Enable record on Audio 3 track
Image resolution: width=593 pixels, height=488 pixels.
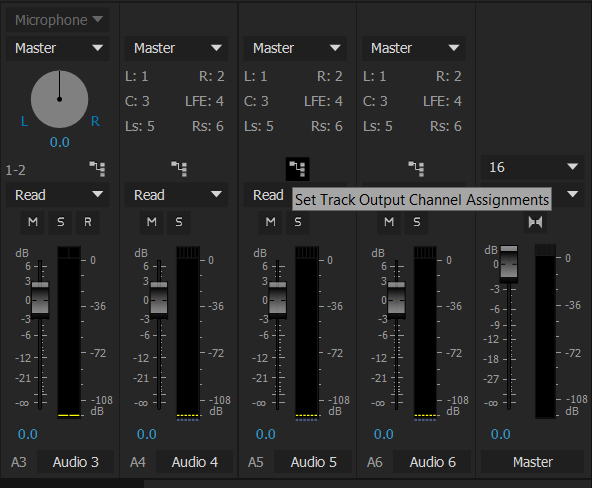(x=88, y=222)
